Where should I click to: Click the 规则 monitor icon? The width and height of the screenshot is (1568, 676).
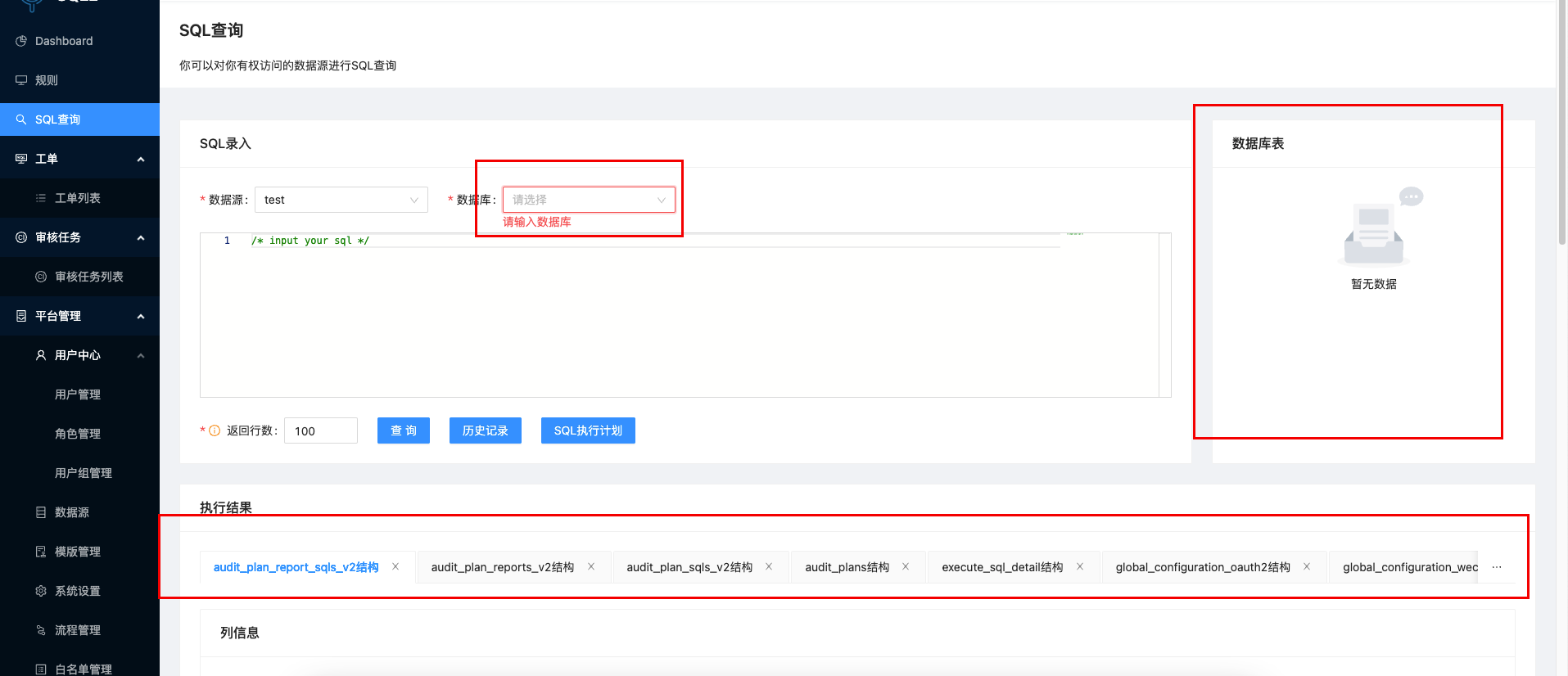[x=21, y=80]
